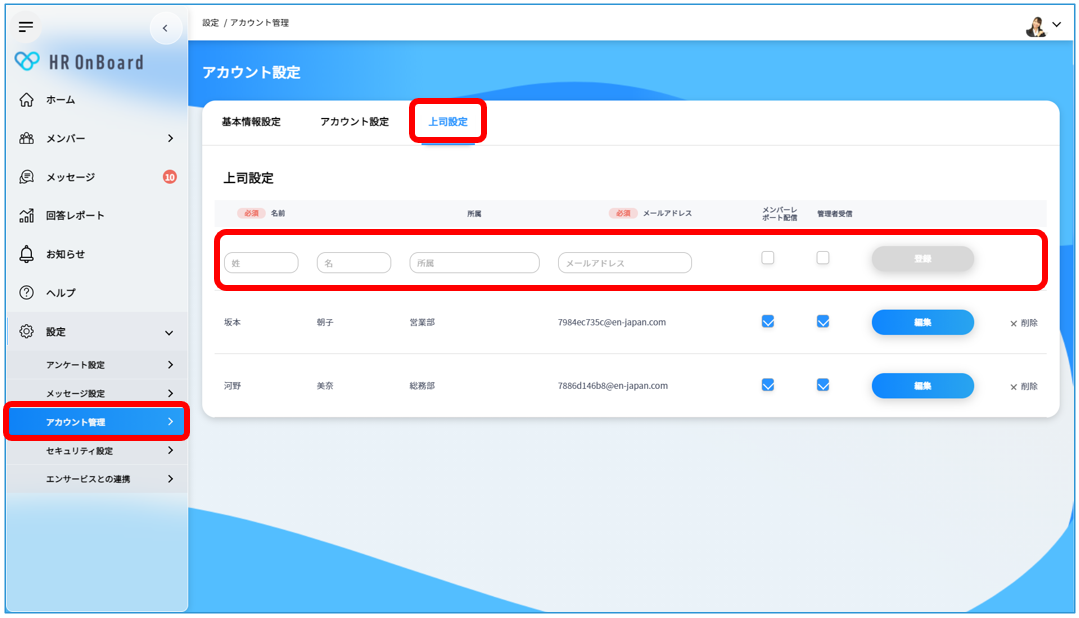The height and width of the screenshot is (618, 1079).
Task: Expand the メッセージ設定 chevron
Action: point(170,393)
